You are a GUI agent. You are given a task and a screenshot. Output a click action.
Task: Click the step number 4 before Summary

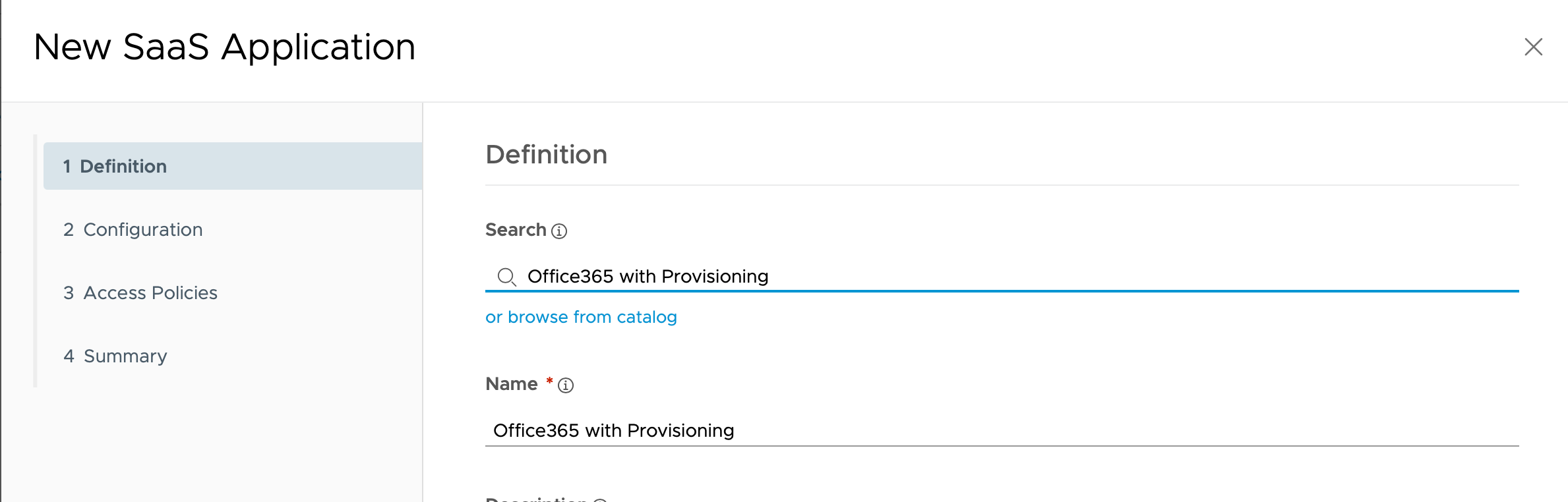pyautogui.click(x=69, y=356)
